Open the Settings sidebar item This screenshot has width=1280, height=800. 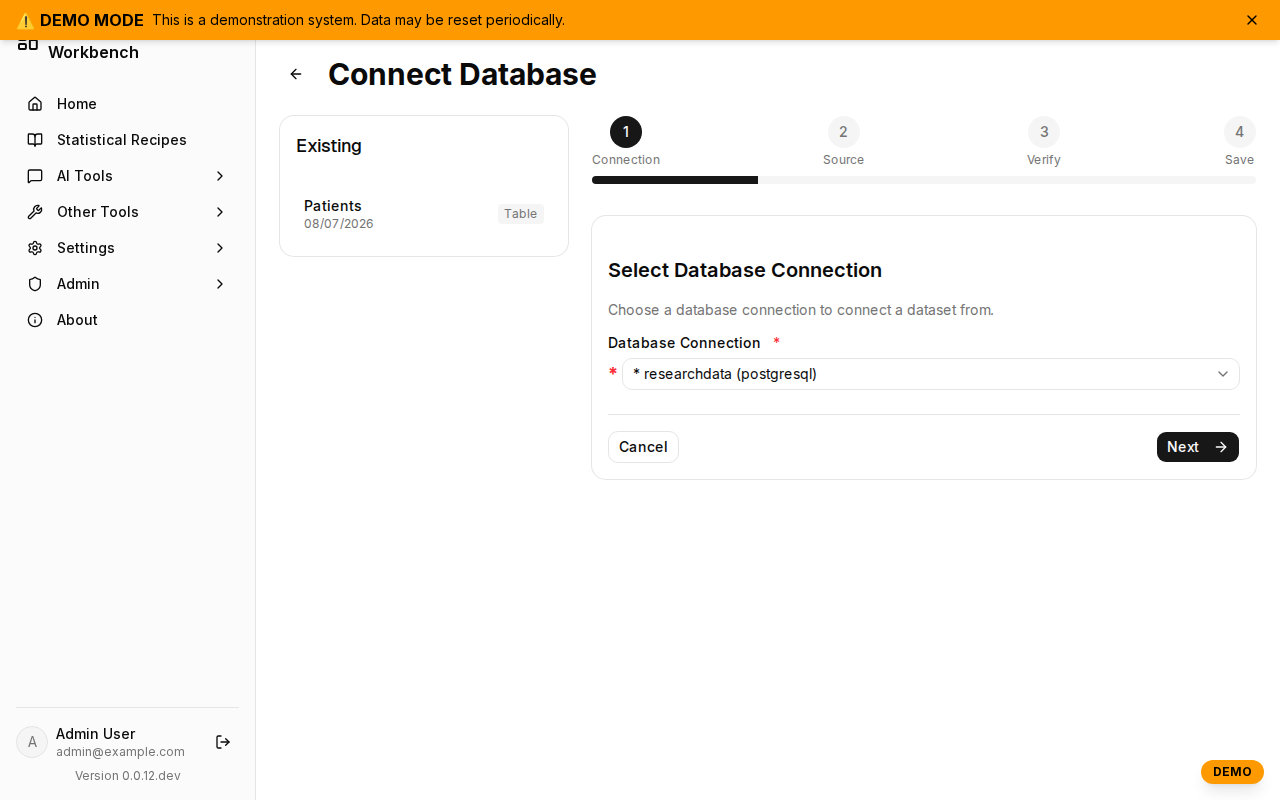(x=127, y=248)
